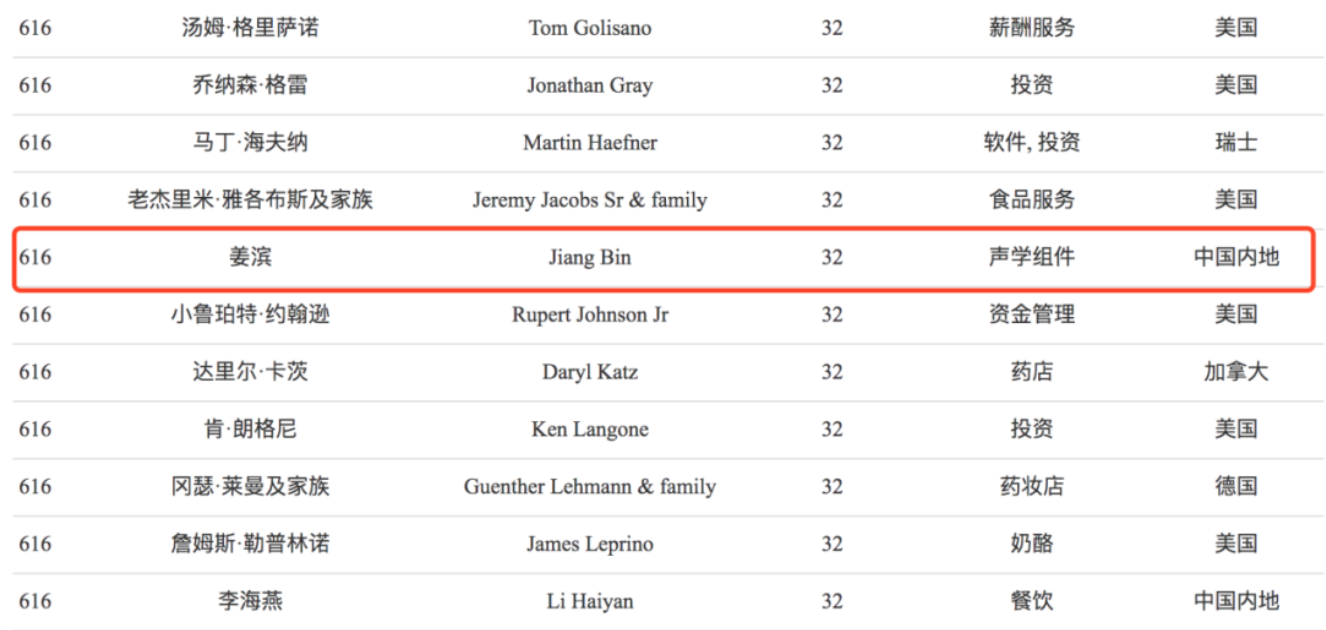Select the 声学组件 industry cell

[1031, 257]
